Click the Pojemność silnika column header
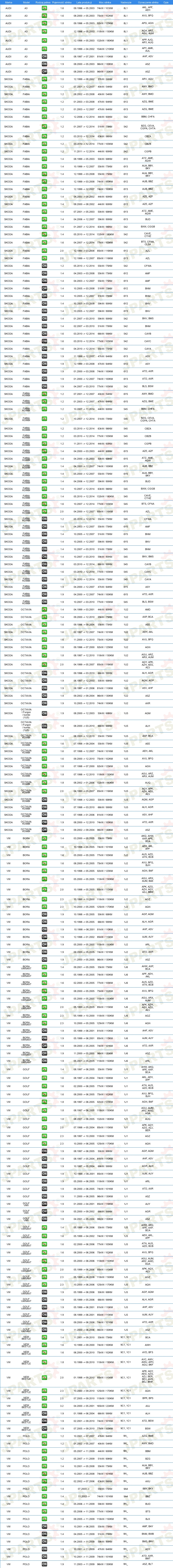The image size is (173, 1568). pos(62,2)
